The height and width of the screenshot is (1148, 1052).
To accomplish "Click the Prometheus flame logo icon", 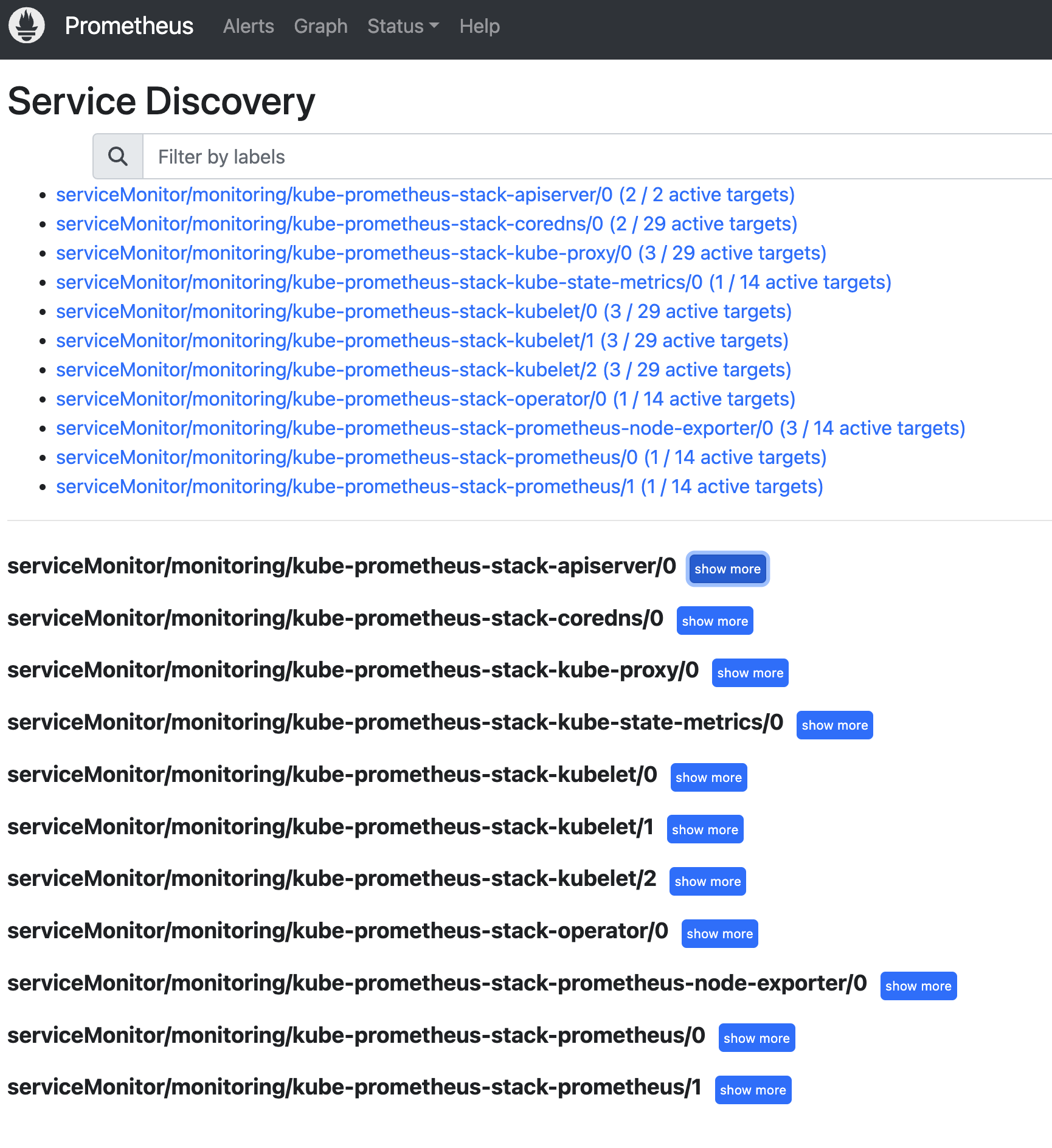I will pyautogui.click(x=27, y=26).
